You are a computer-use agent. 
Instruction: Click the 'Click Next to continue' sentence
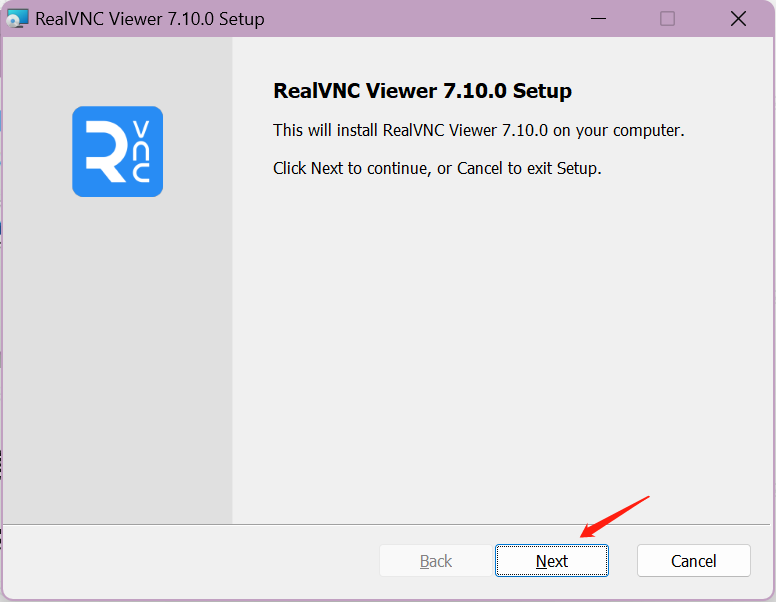tap(437, 168)
